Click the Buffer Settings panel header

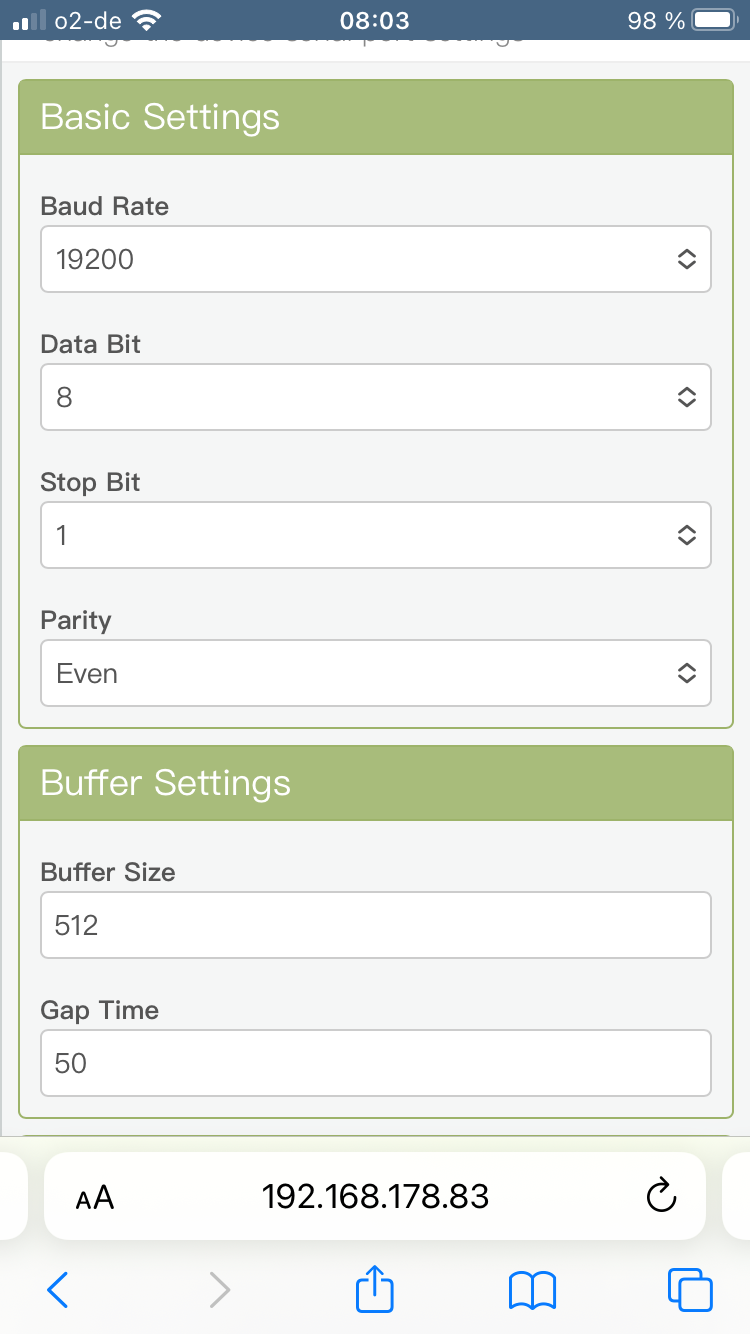point(376,783)
